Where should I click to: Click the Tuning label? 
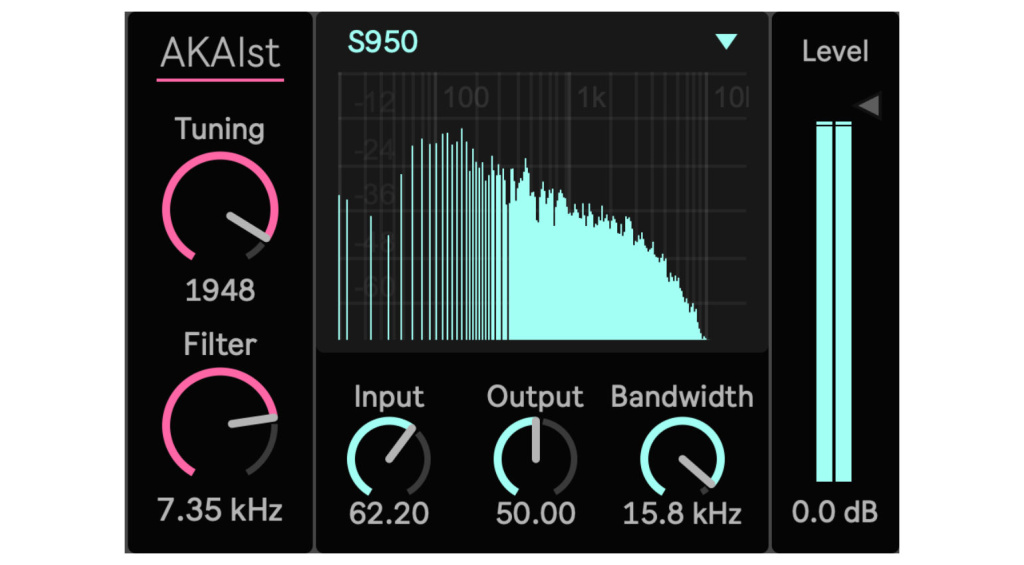(220, 129)
